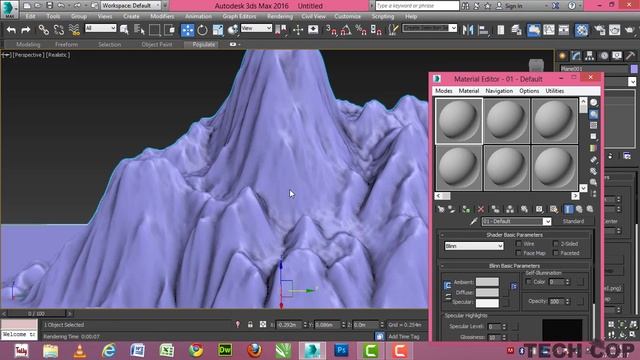Open the Modifiers menu
The image size is (640, 360).
(x=162, y=16)
